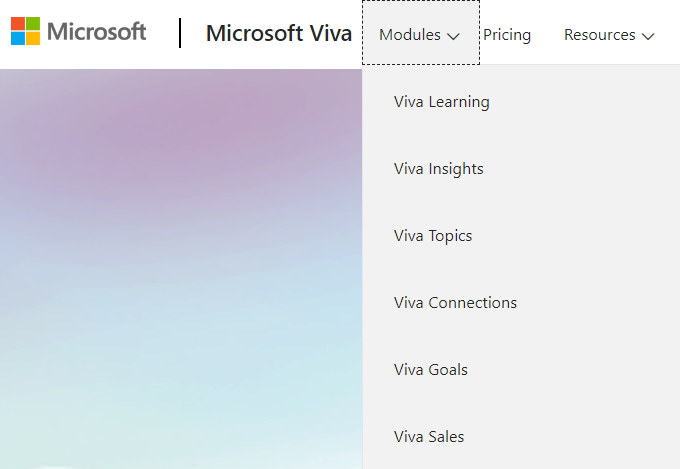This screenshot has height=469, width=680.
Task: Open Viva Sales module page
Action: coord(429,437)
